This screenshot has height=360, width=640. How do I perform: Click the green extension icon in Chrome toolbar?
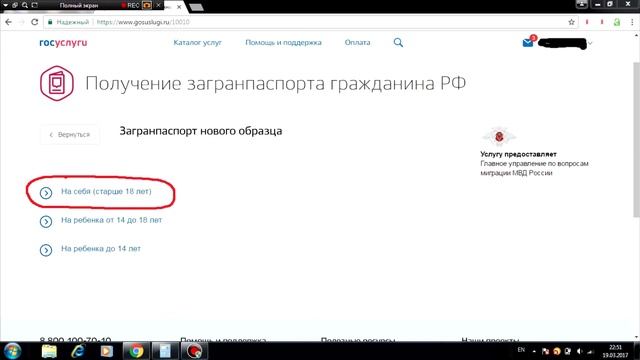coord(617,22)
